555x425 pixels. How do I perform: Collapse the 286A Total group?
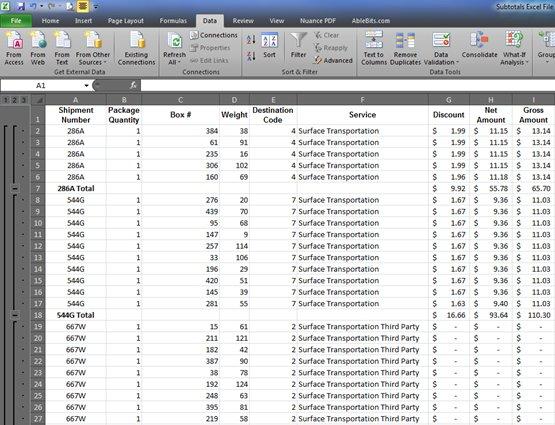(x=15, y=189)
